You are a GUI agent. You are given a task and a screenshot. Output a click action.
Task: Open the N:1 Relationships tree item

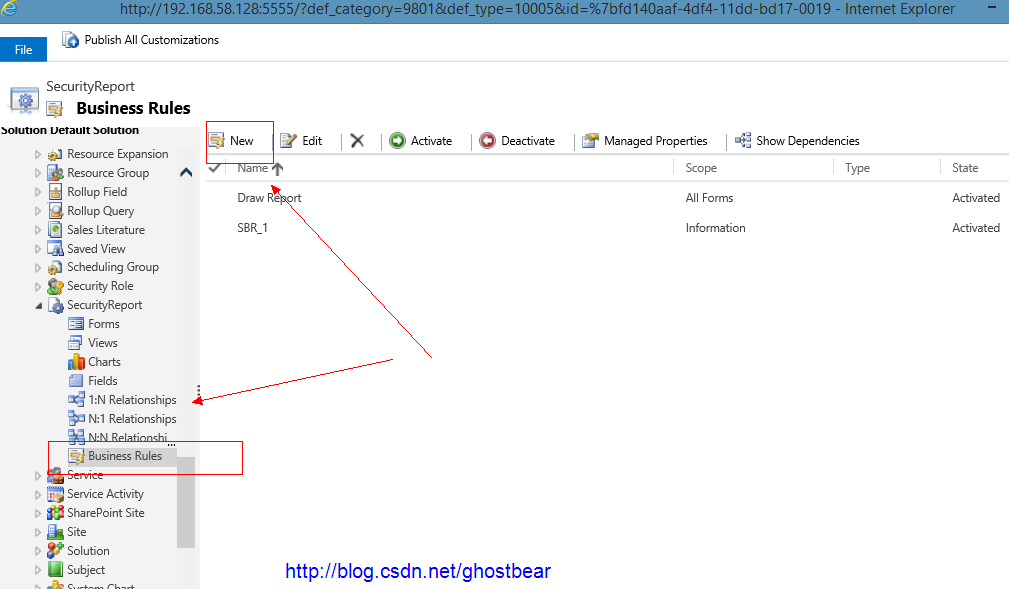click(132, 418)
